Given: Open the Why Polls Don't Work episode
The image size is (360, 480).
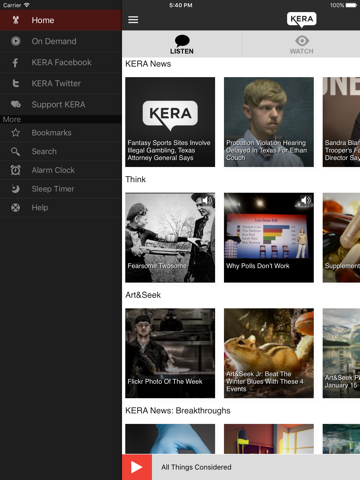Looking at the screenshot, I should pos(269,237).
